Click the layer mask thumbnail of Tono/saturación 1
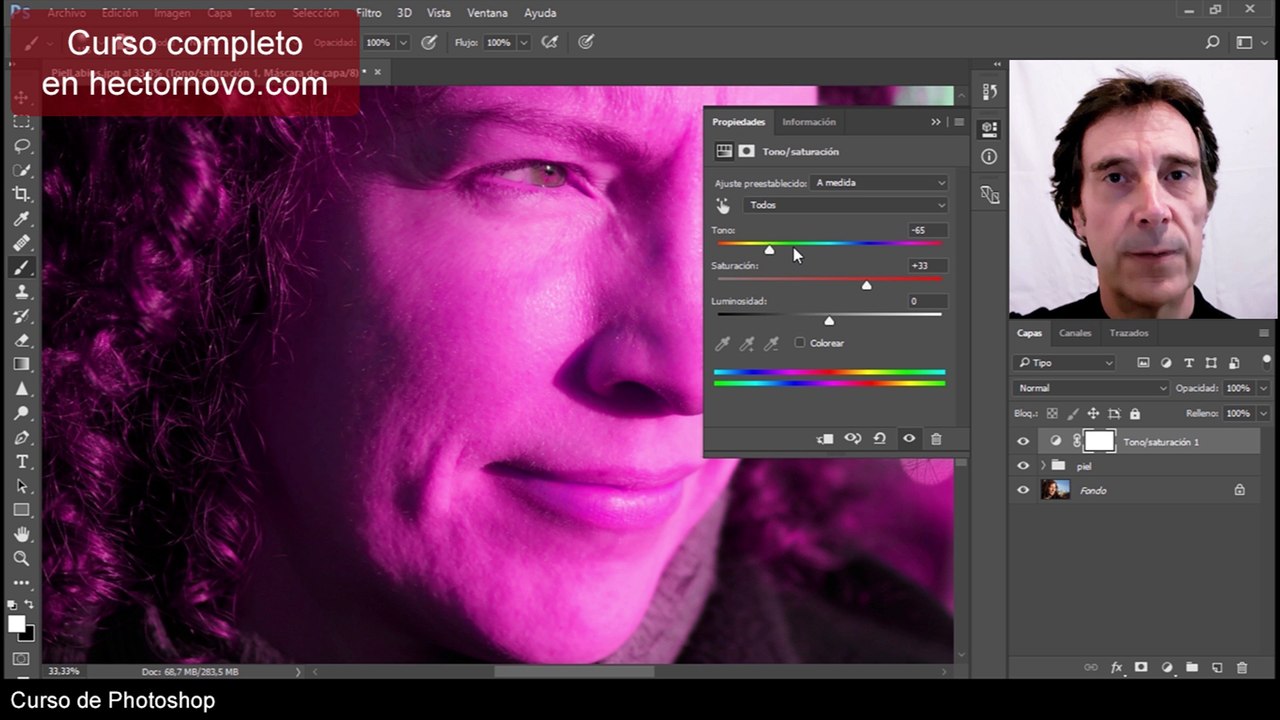The height and width of the screenshot is (720, 1280). tap(1100, 441)
